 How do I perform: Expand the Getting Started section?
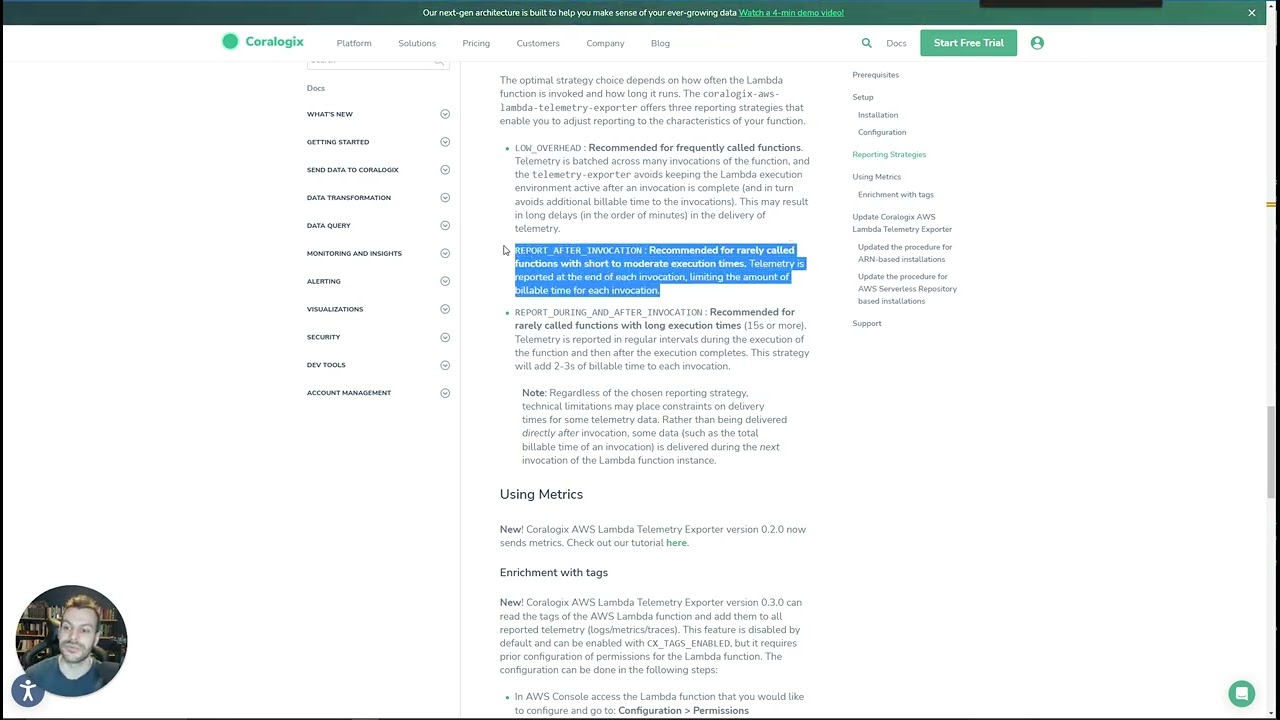point(445,142)
